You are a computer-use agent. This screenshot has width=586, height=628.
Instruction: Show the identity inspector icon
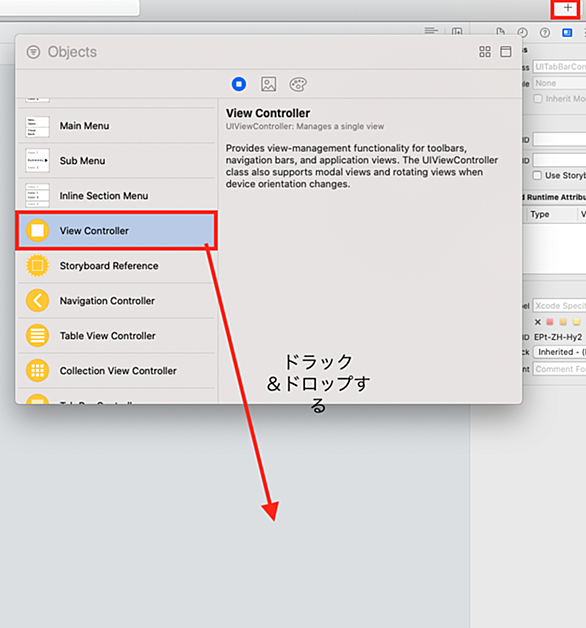pyautogui.click(x=567, y=32)
